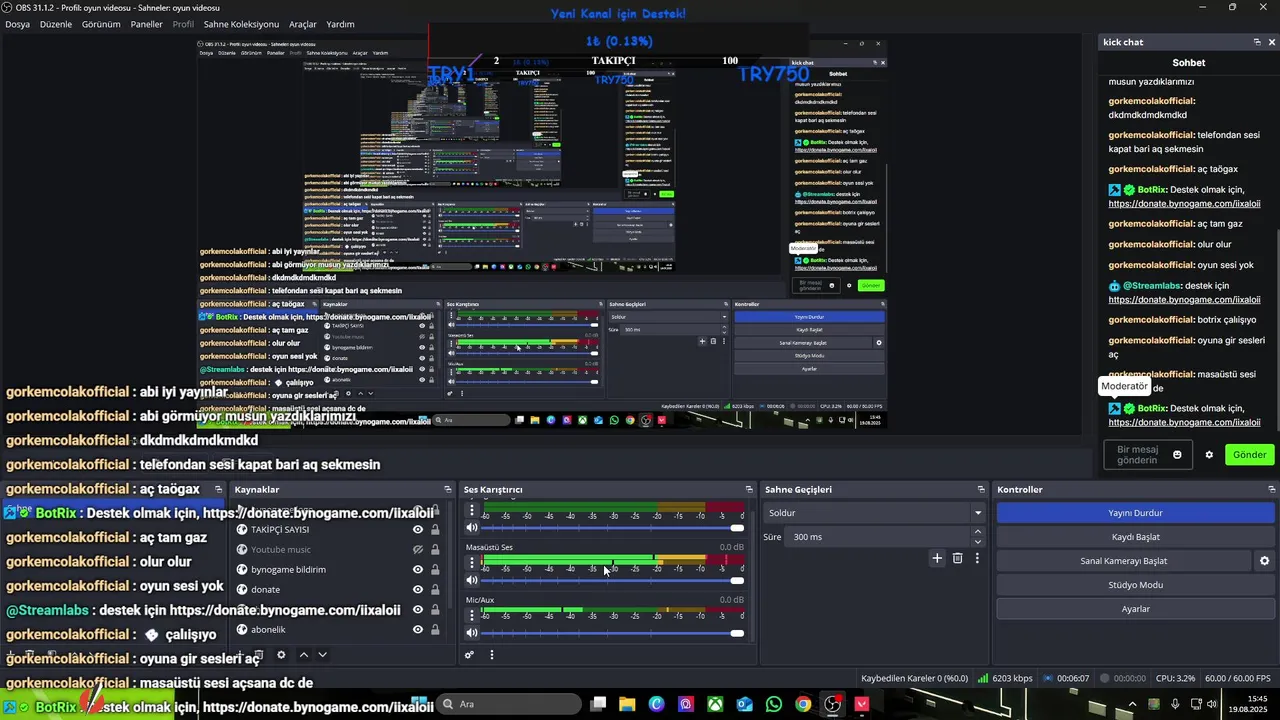Move selected source up with chevron

coord(304,655)
